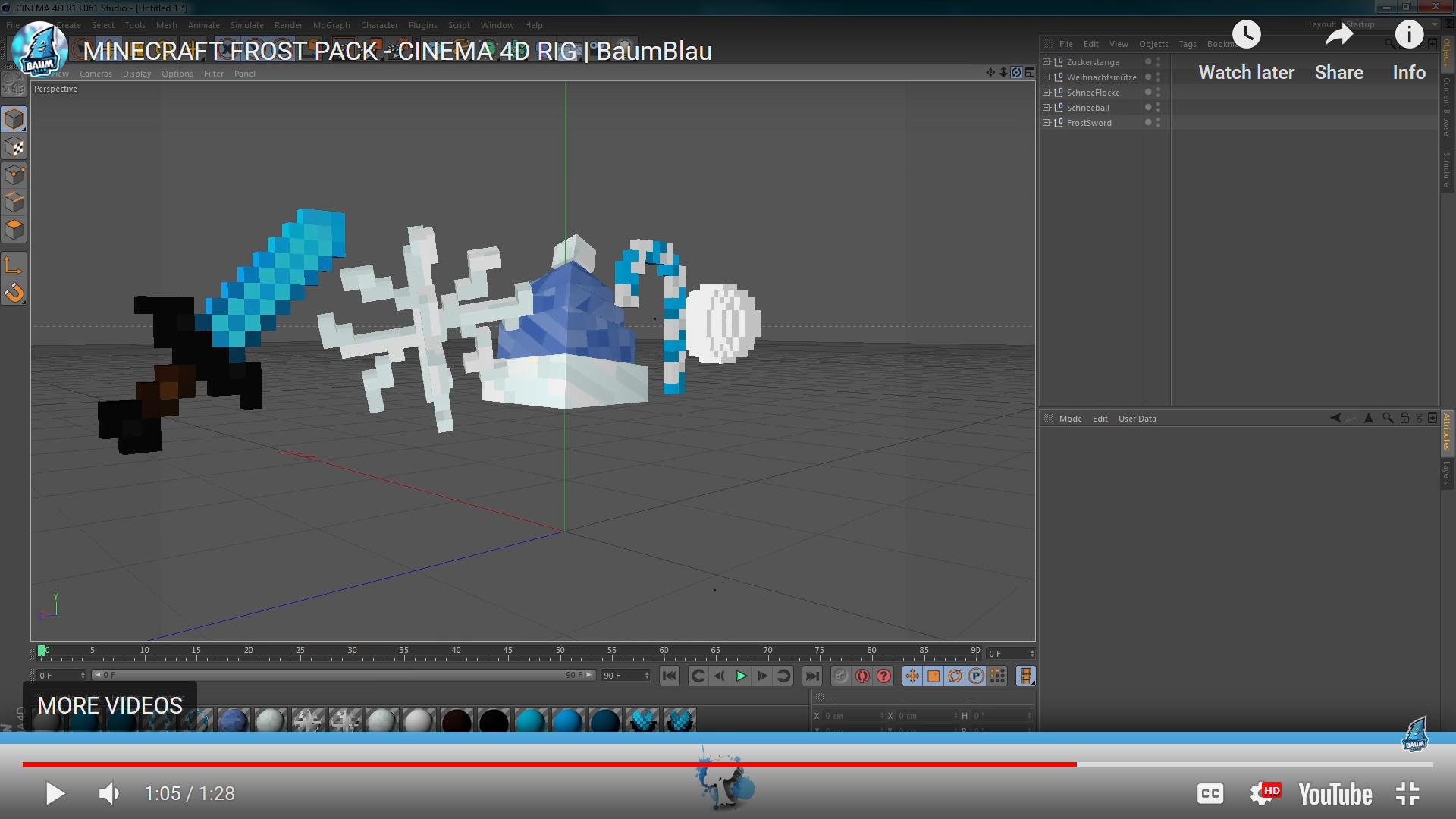
Task: Go to start of animation
Action: [x=670, y=676]
